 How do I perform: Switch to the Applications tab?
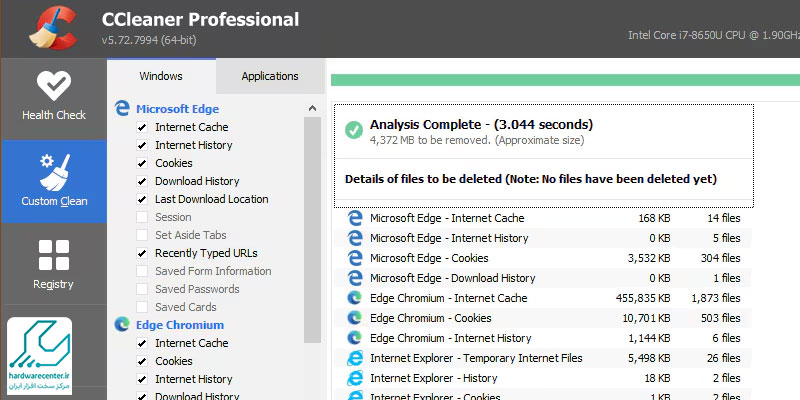(270, 76)
